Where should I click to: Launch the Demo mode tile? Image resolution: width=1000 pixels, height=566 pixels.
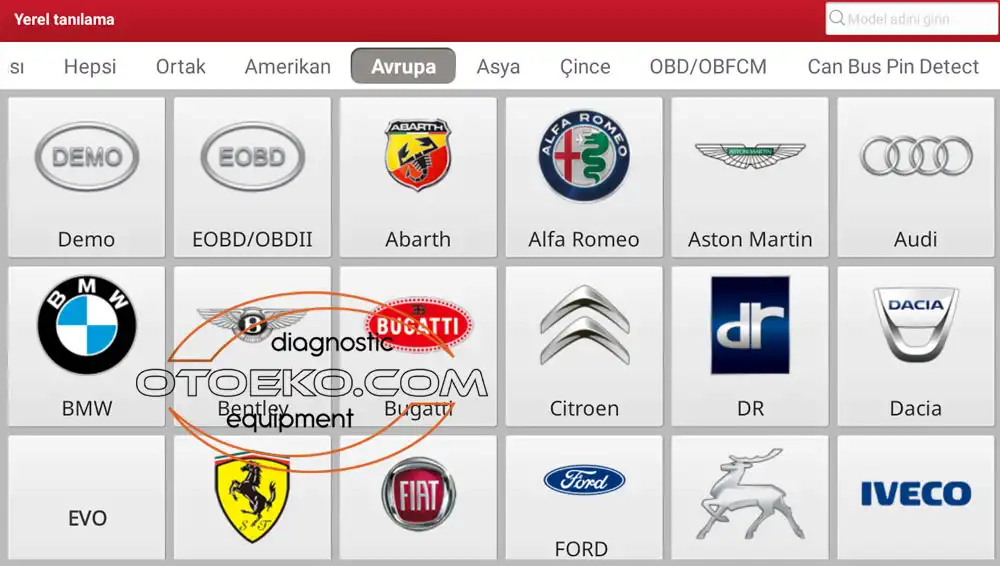[86, 177]
